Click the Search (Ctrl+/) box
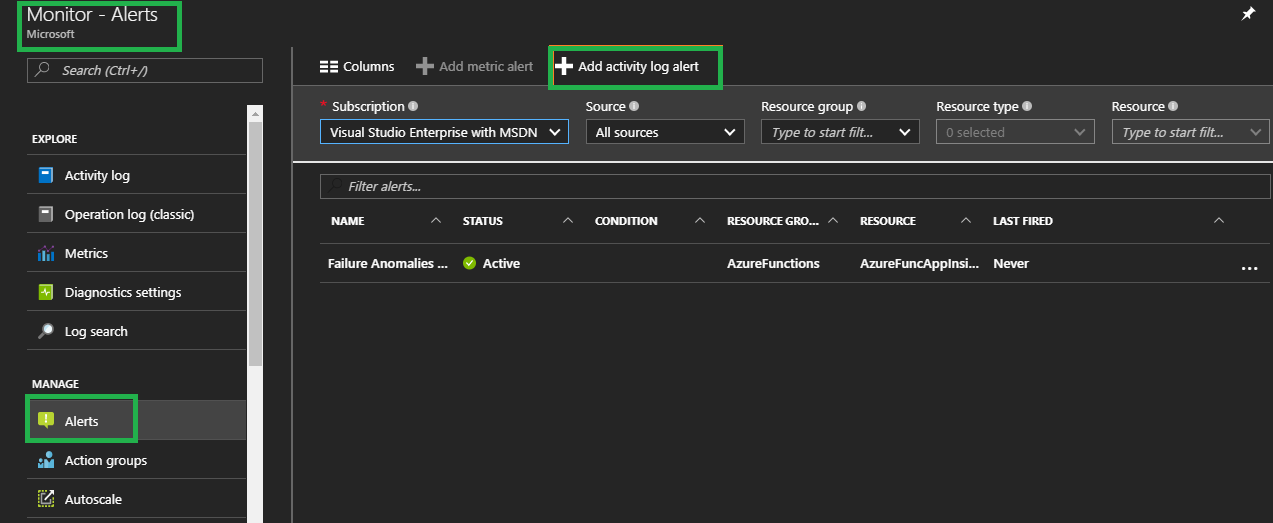Viewport: 1273px width, 523px height. tap(145, 70)
